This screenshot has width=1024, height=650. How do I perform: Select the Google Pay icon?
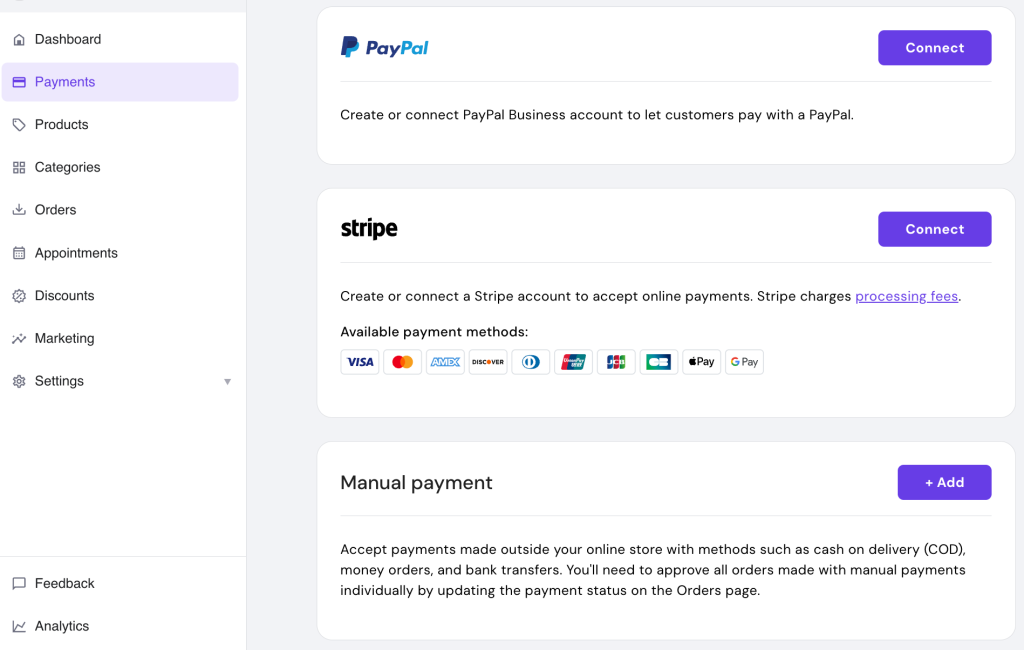click(x=744, y=361)
